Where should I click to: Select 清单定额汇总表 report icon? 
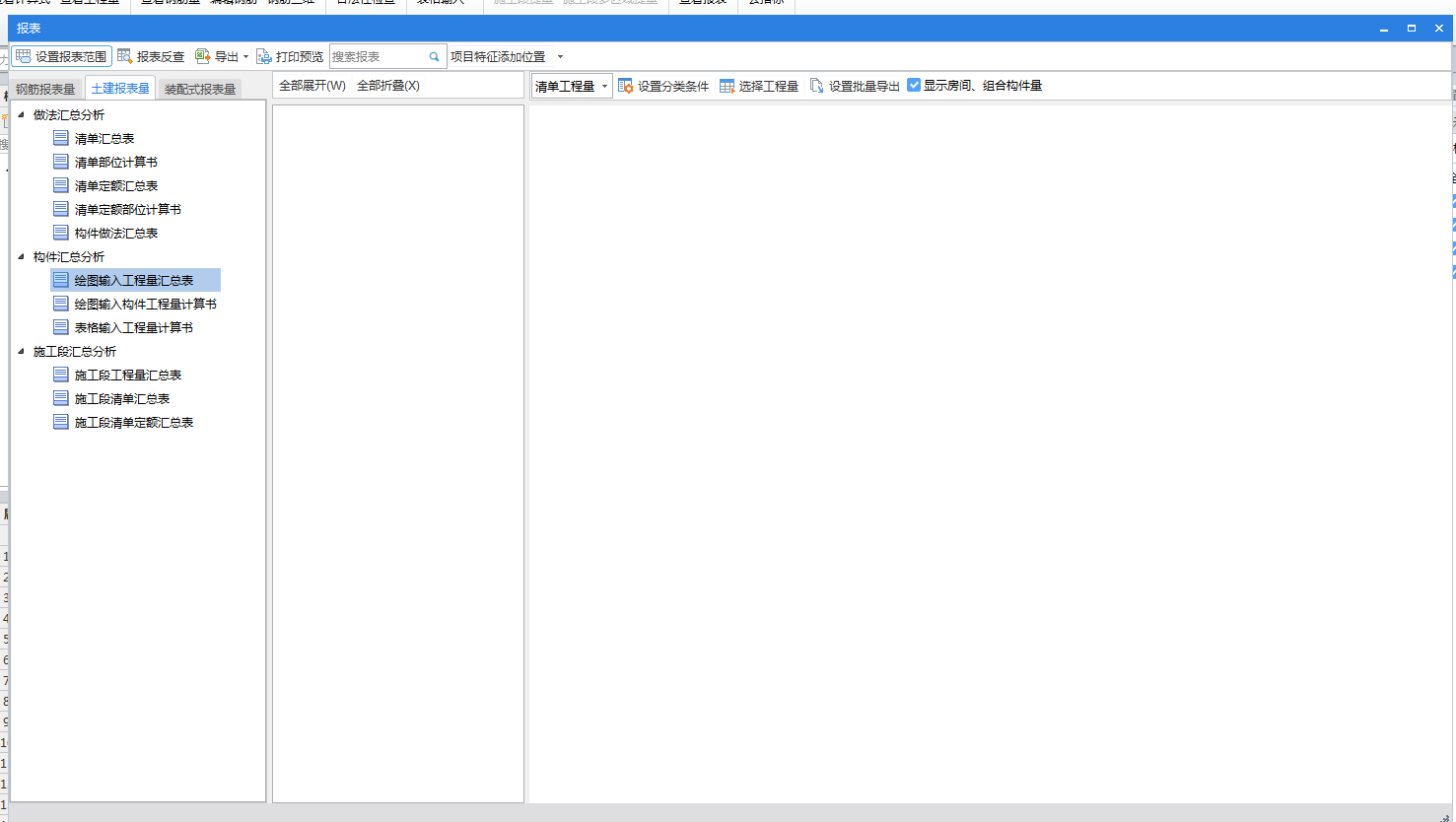(x=61, y=185)
